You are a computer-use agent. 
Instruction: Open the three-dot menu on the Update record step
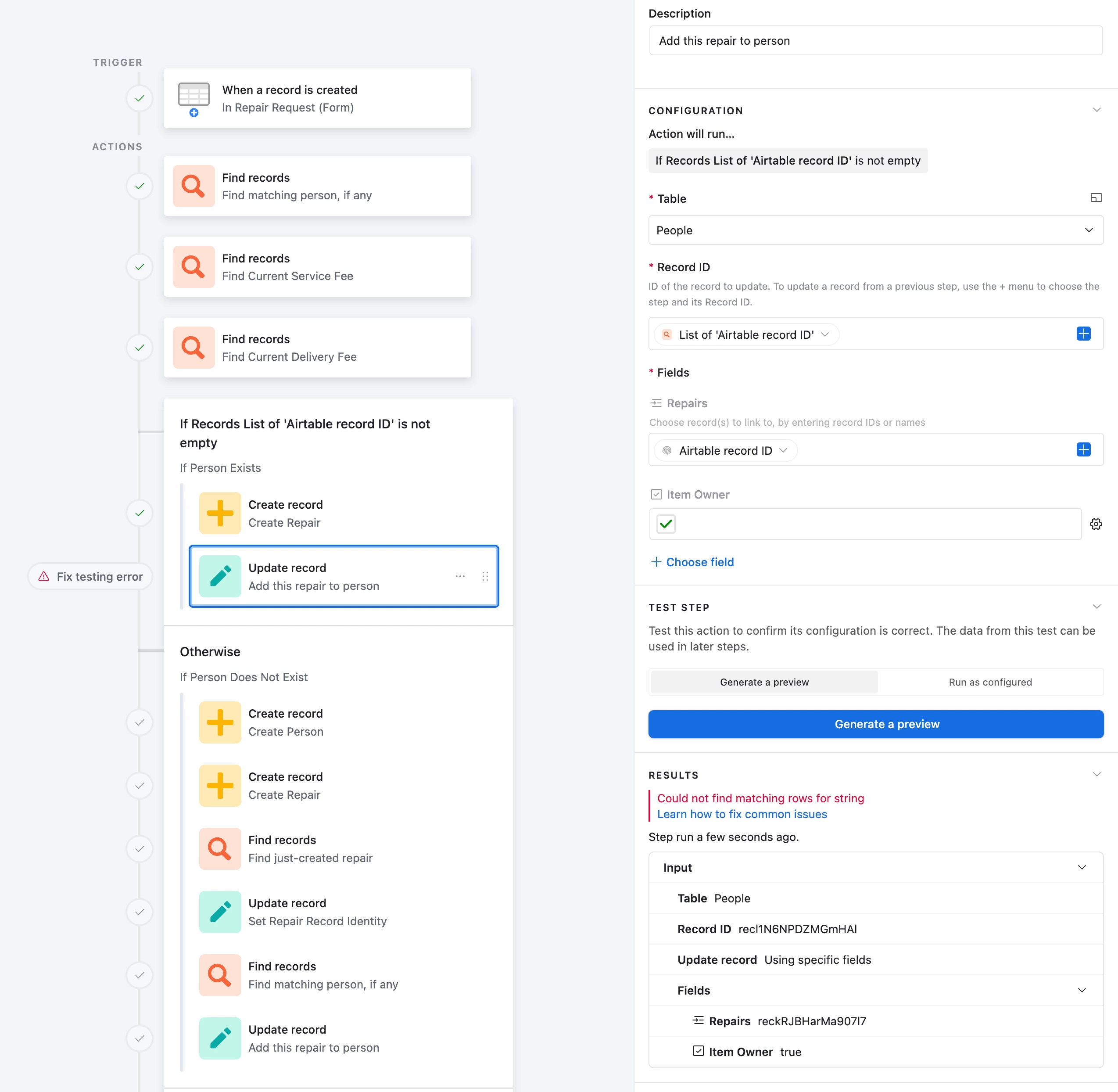coord(460,576)
